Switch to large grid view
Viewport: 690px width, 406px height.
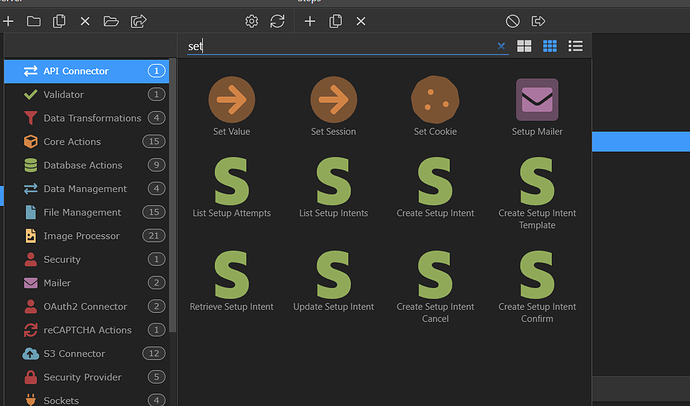(524, 46)
